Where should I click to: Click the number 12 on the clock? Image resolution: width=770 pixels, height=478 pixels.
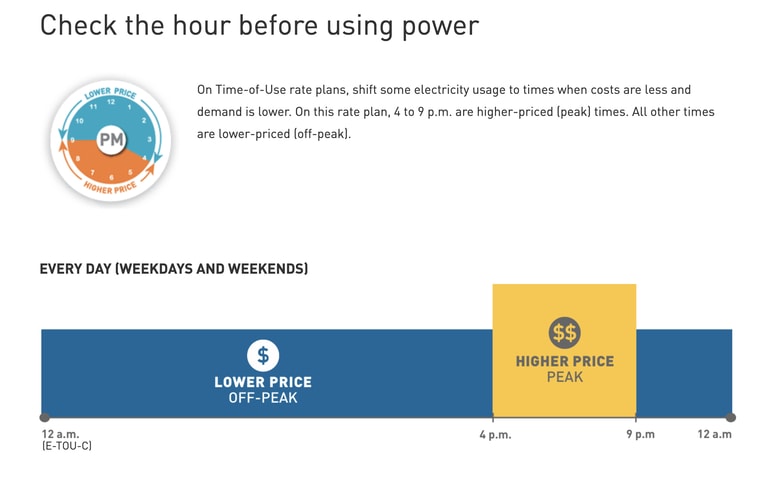pyautogui.click(x=111, y=102)
